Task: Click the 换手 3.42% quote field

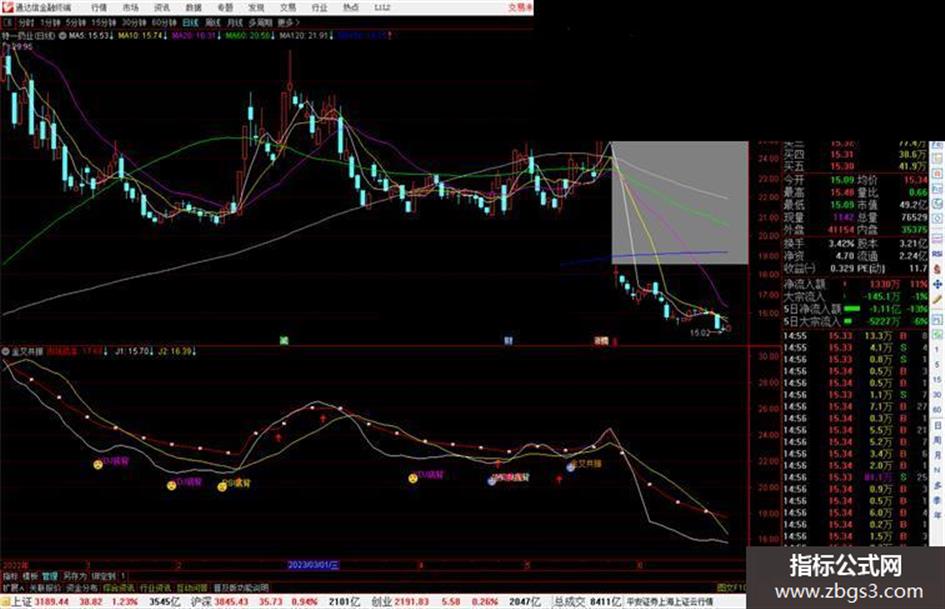Action: (x=819, y=244)
